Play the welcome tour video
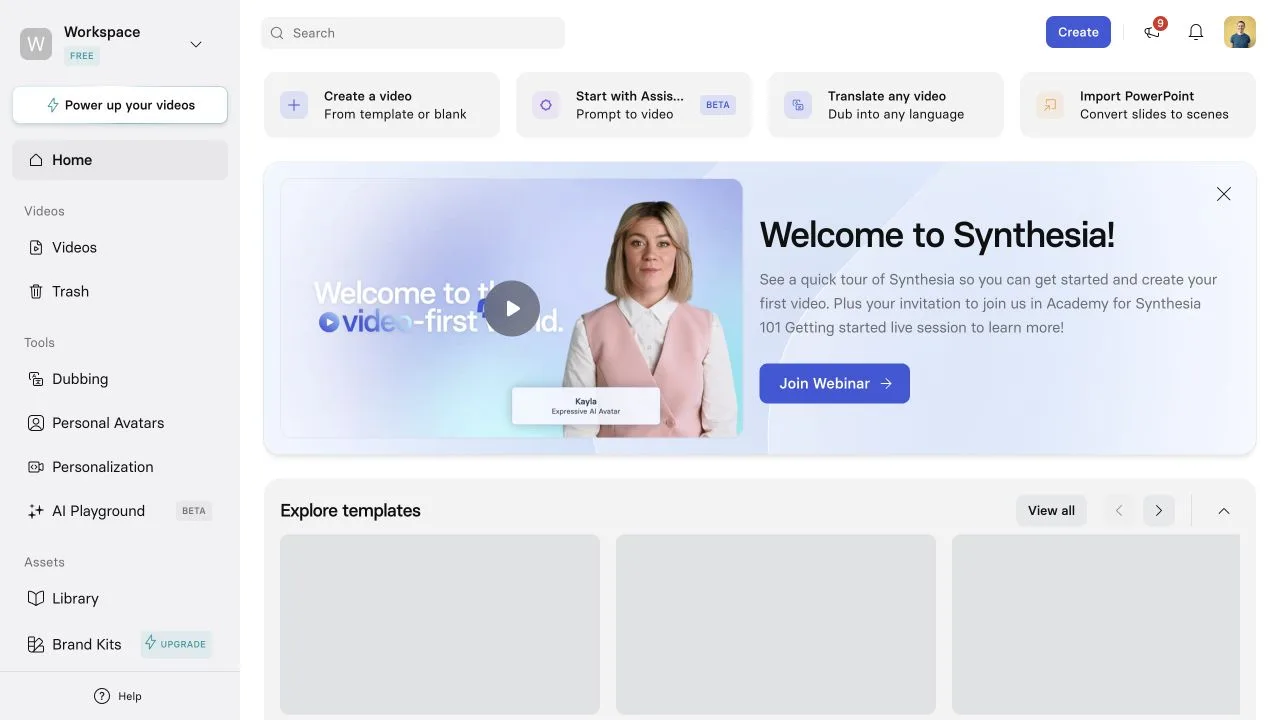Screen dimensions: 1280x720 pos(513,308)
